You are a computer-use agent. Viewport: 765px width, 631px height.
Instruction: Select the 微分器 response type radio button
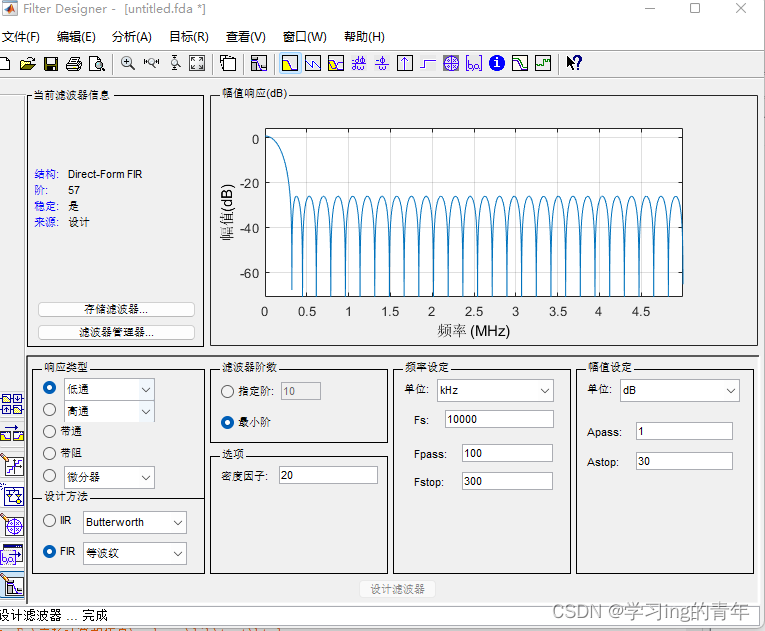pos(49,475)
